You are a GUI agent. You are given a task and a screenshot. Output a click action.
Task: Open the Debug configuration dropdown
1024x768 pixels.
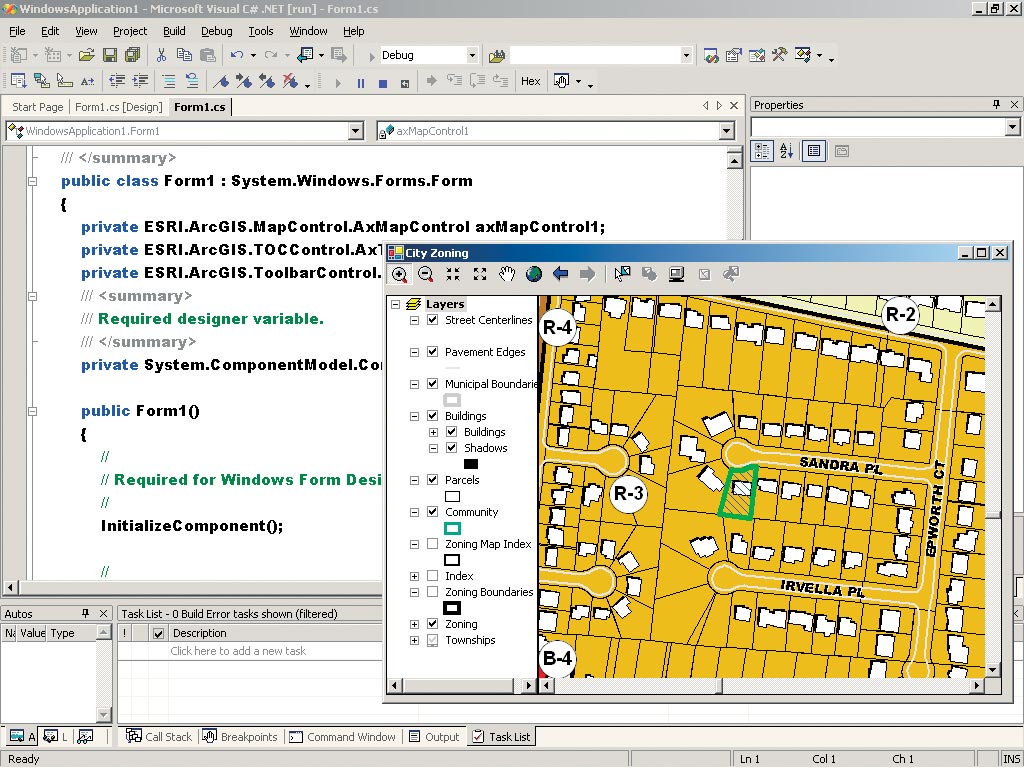(x=472, y=55)
